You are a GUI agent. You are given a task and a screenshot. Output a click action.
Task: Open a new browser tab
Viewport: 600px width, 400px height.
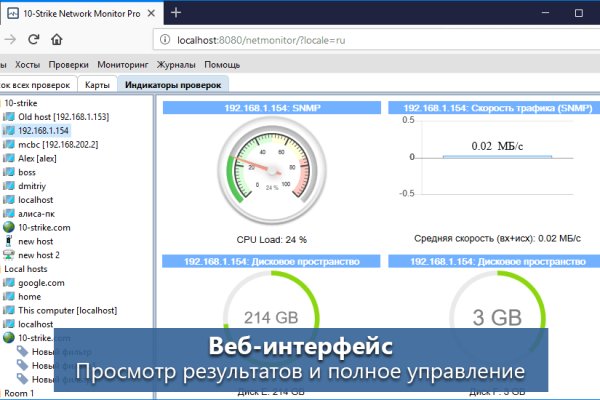(x=176, y=12)
